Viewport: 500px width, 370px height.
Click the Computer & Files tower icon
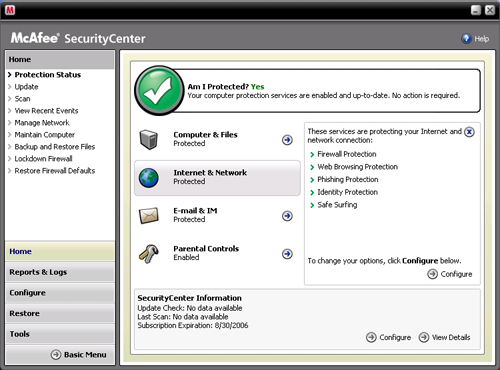(x=148, y=140)
